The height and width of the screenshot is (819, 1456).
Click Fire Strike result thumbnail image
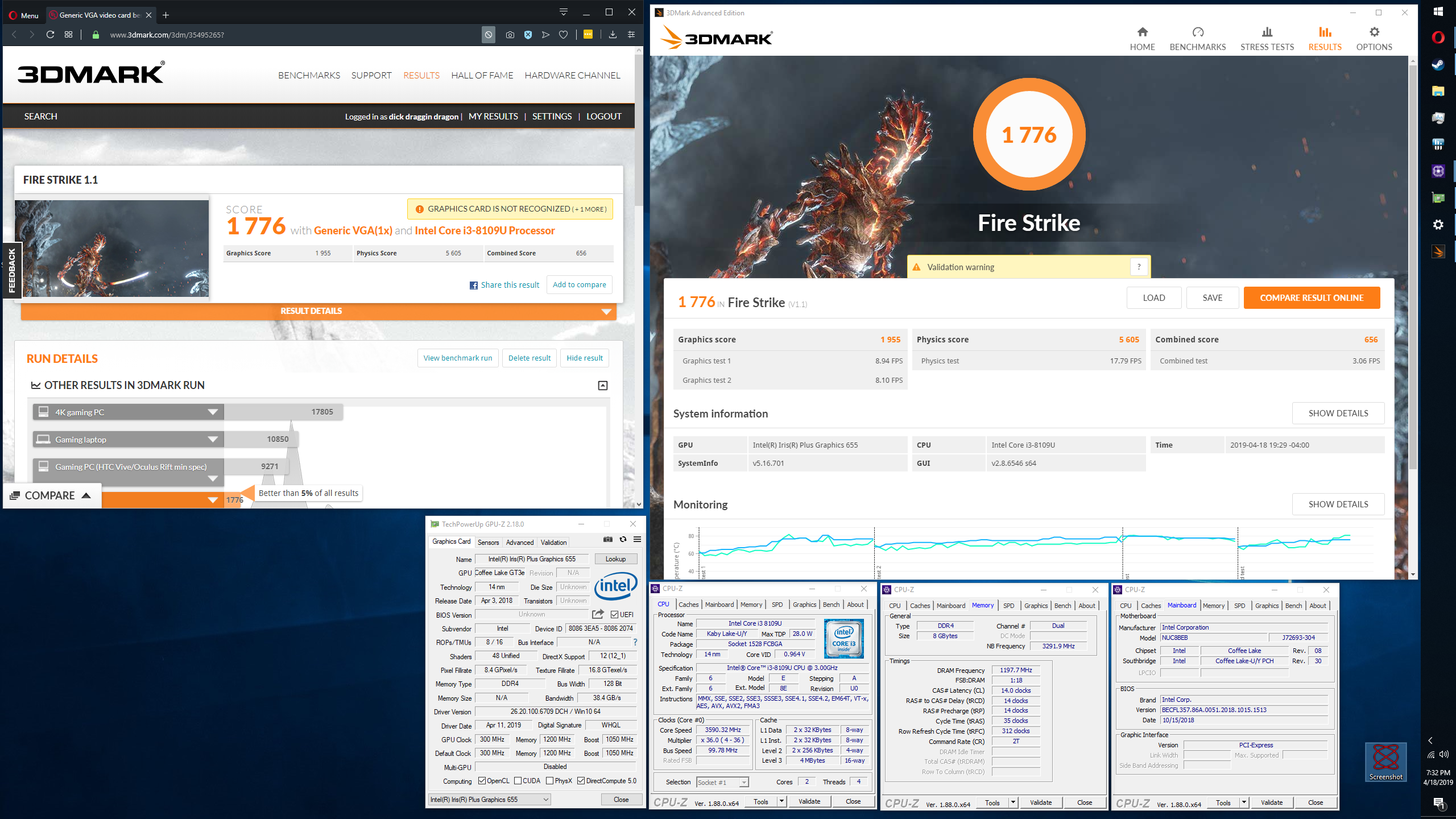point(111,249)
